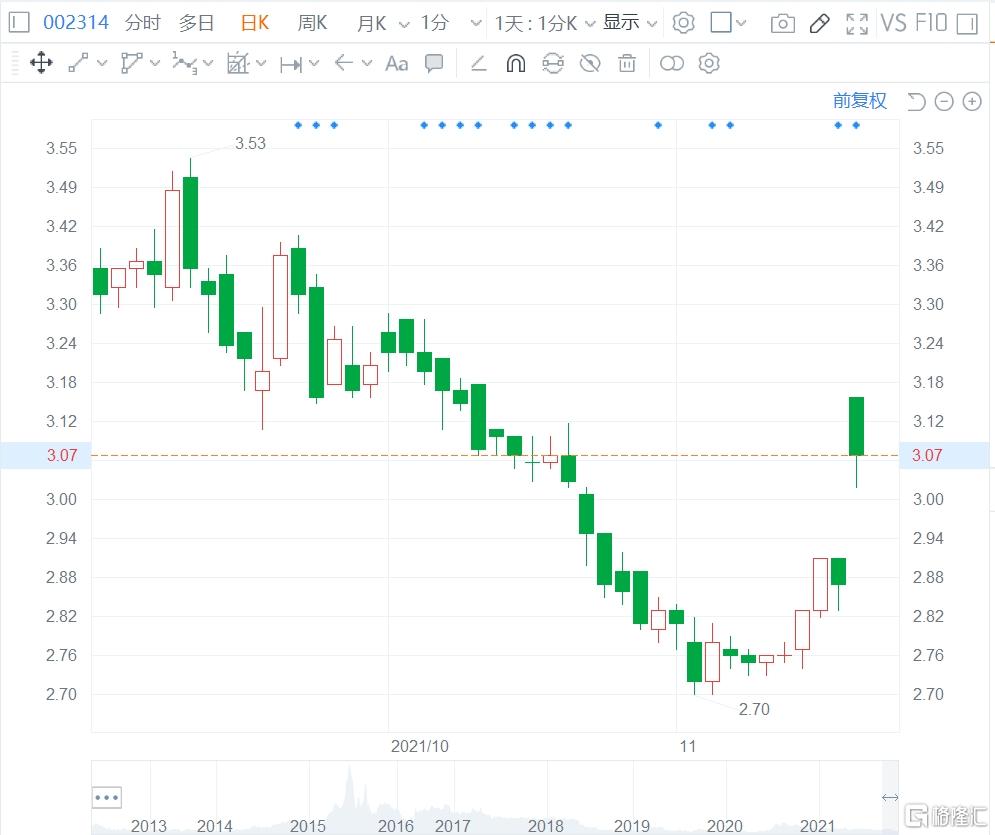995x835 pixels.
Task: Reset chart view with undo arrow
Action: [916, 102]
